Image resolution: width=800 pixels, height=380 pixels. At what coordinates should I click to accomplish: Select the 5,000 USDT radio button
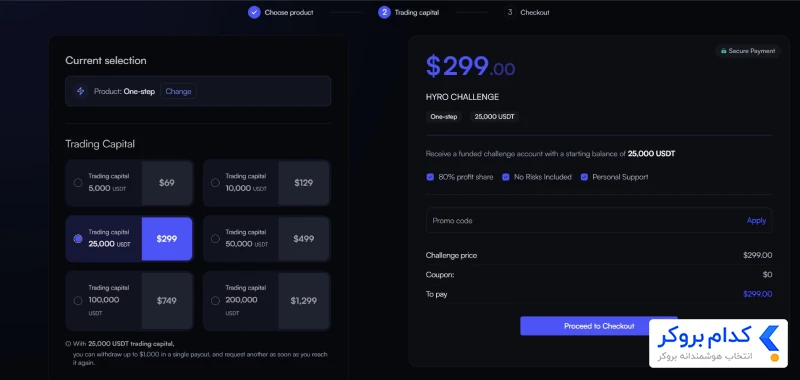[x=78, y=183]
